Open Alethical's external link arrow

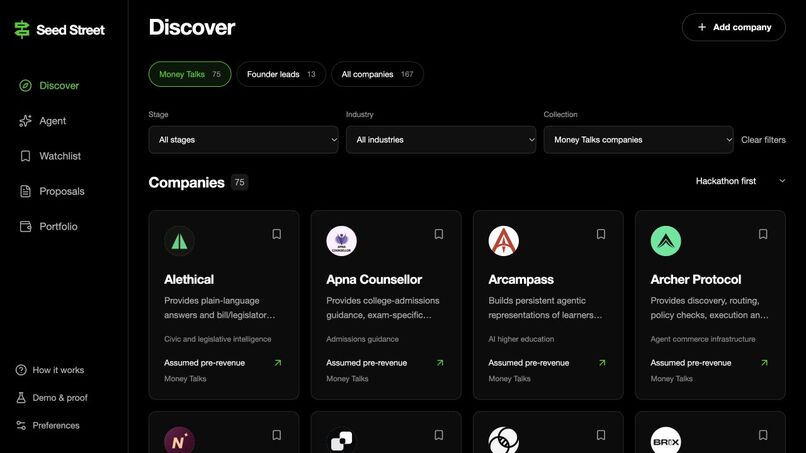pyautogui.click(x=278, y=363)
